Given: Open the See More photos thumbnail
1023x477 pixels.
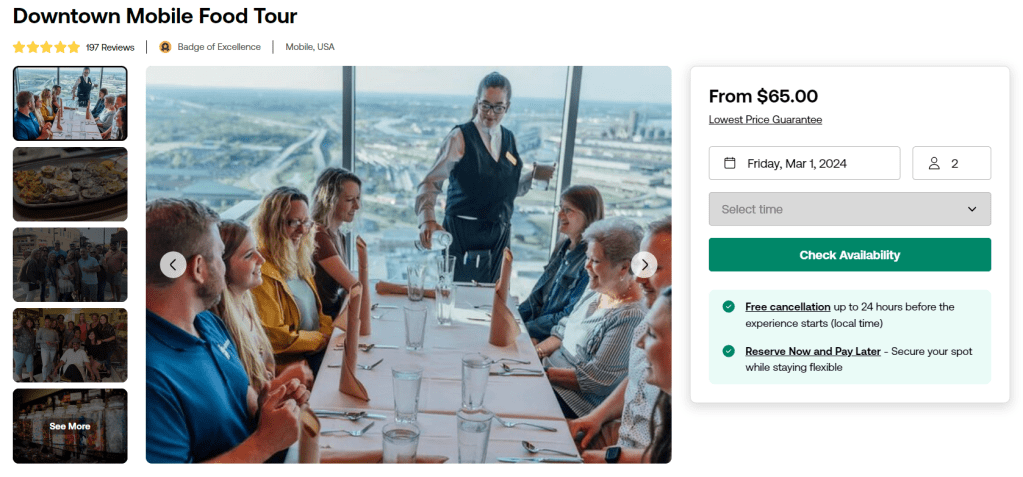Looking at the screenshot, I should click(x=70, y=426).
